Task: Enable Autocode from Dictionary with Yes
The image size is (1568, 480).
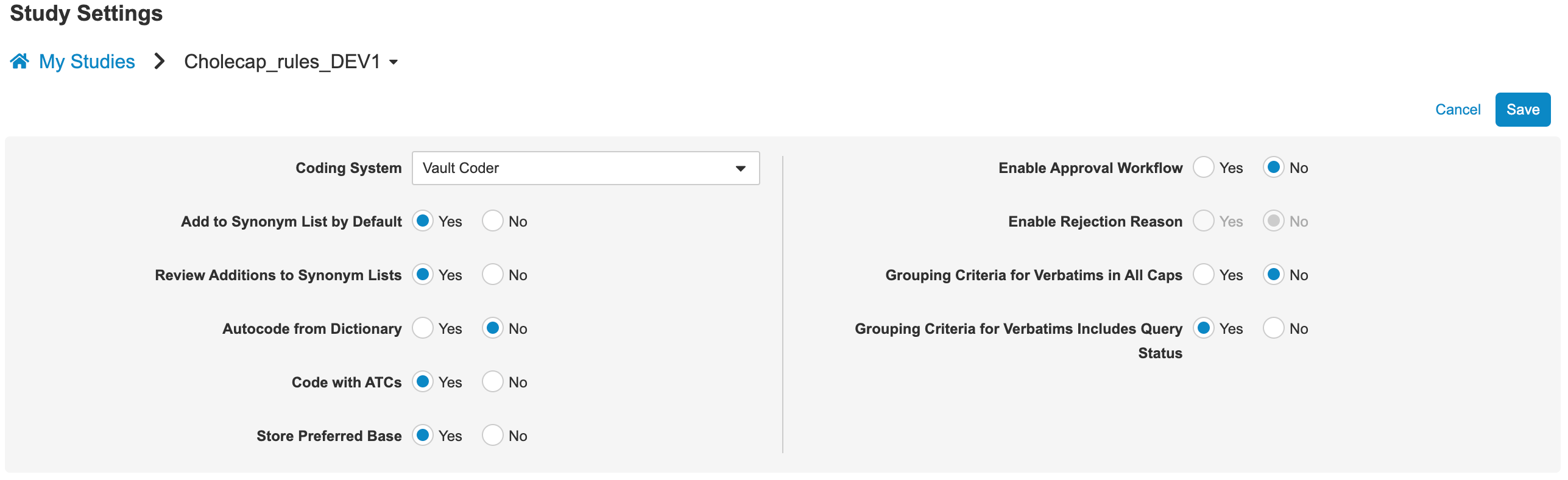Action: coord(423,328)
